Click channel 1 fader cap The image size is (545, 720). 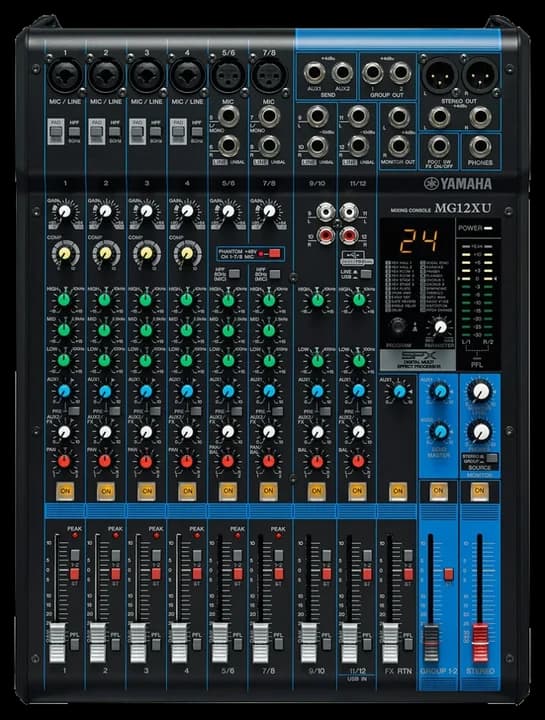[57, 642]
